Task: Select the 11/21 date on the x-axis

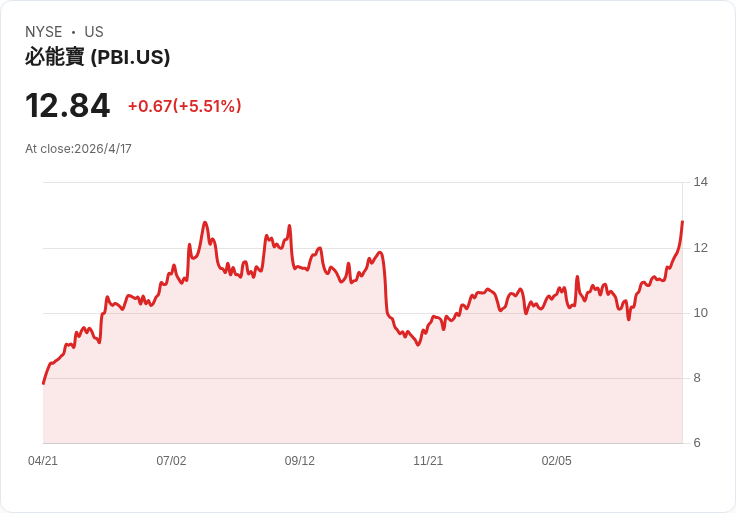Action: click(x=428, y=461)
